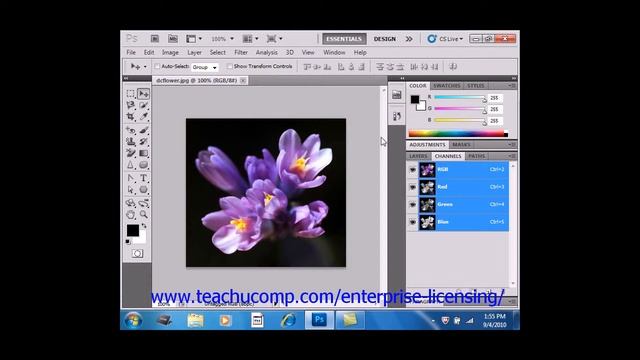640x360 pixels.
Task: Open the File menu
Action: [x=131, y=53]
